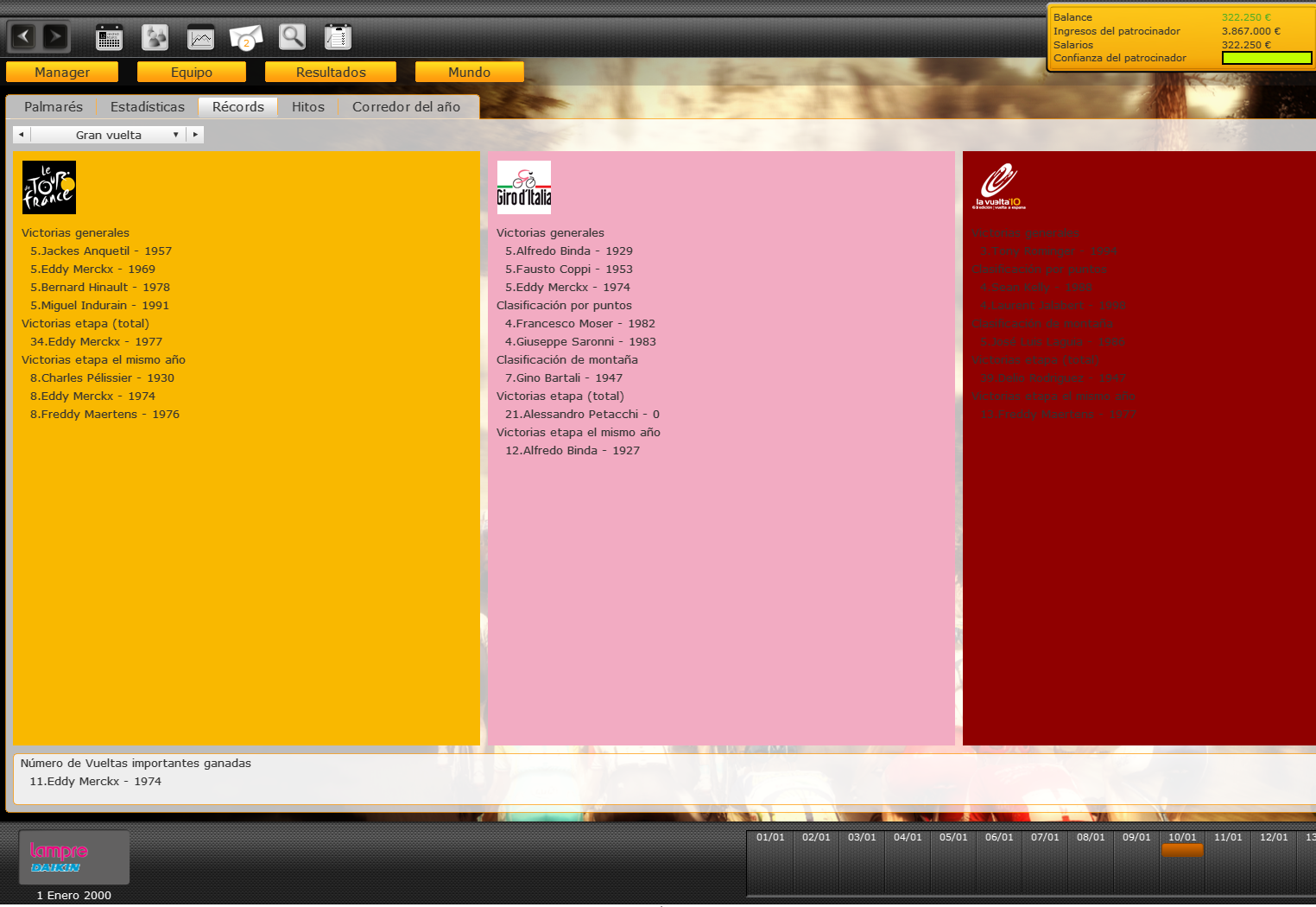Click the back navigation arrow

[23, 36]
